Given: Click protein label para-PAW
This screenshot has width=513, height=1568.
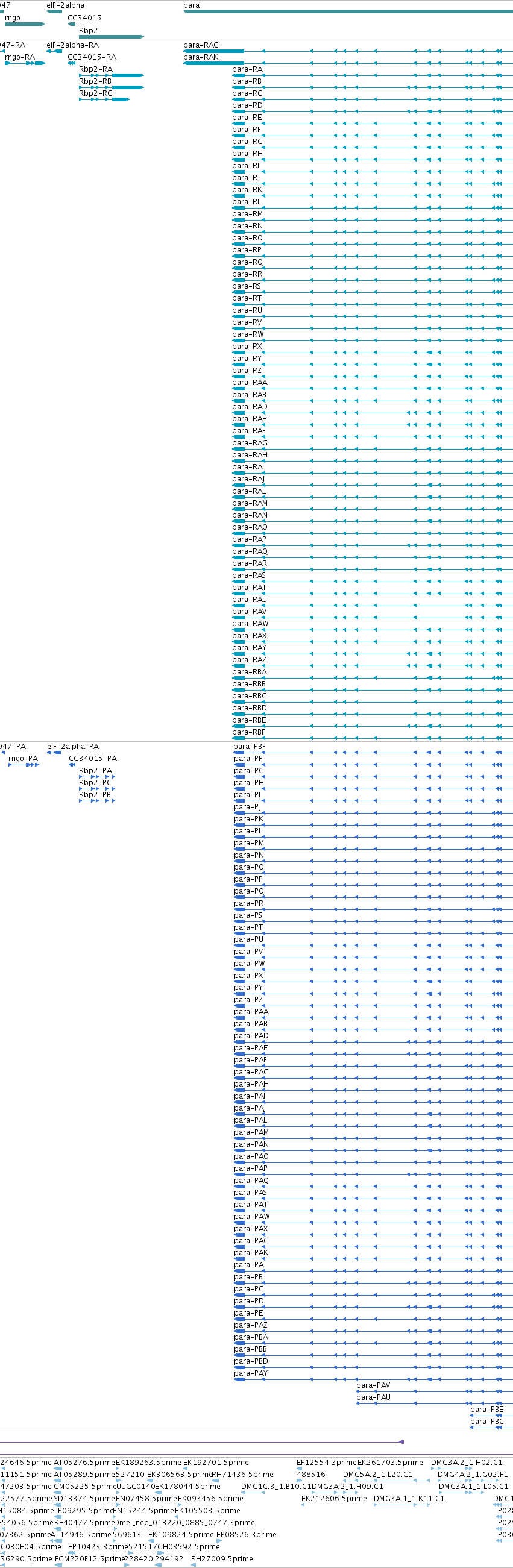Looking at the screenshot, I should click(251, 1217).
